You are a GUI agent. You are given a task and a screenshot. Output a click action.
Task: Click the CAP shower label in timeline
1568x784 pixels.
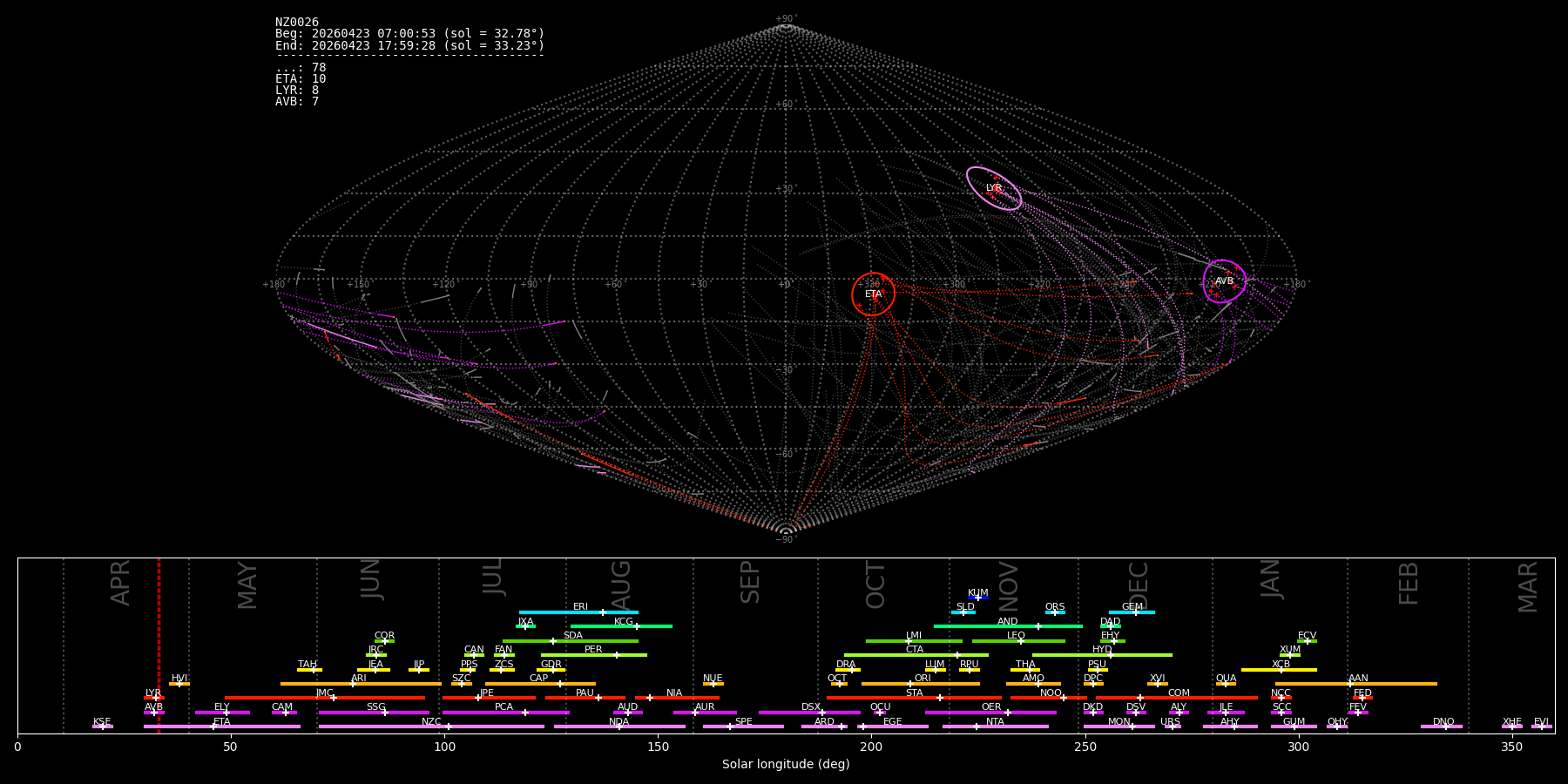click(x=539, y=679)
